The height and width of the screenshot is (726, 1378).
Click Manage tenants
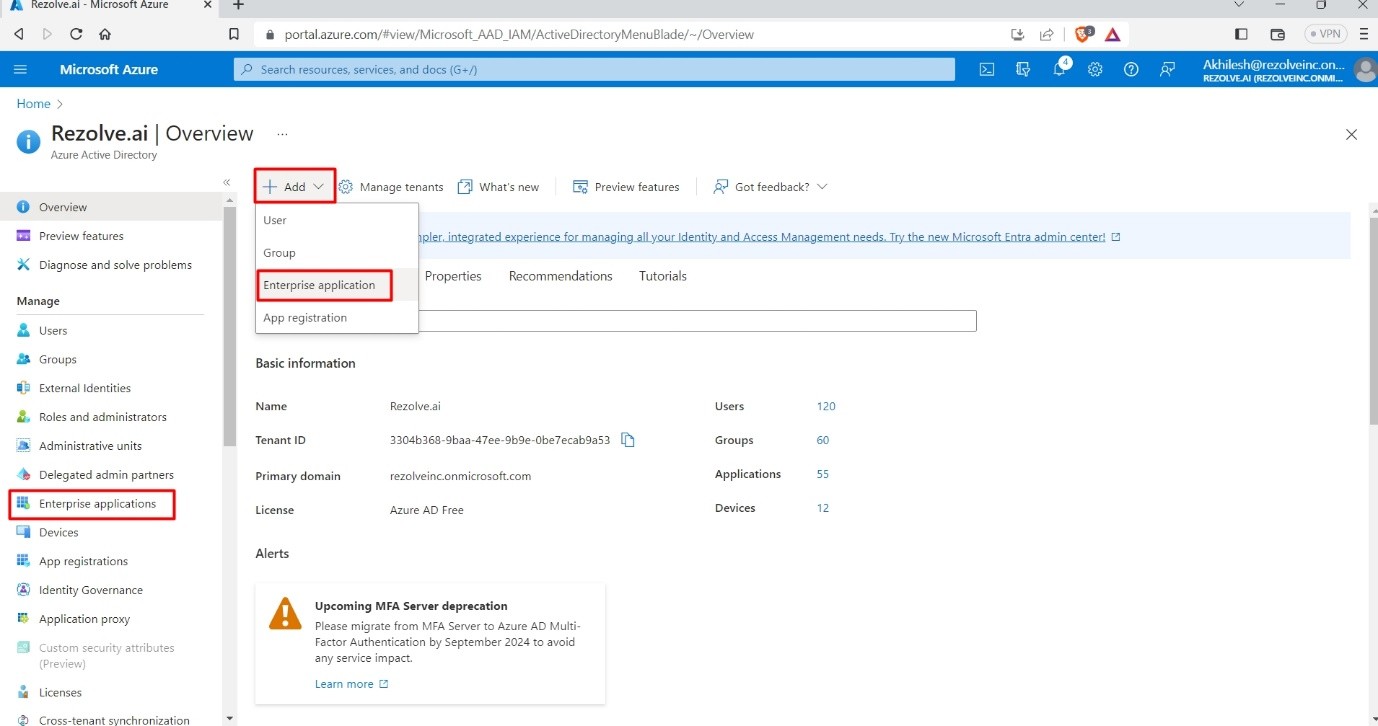pos(391,187)
